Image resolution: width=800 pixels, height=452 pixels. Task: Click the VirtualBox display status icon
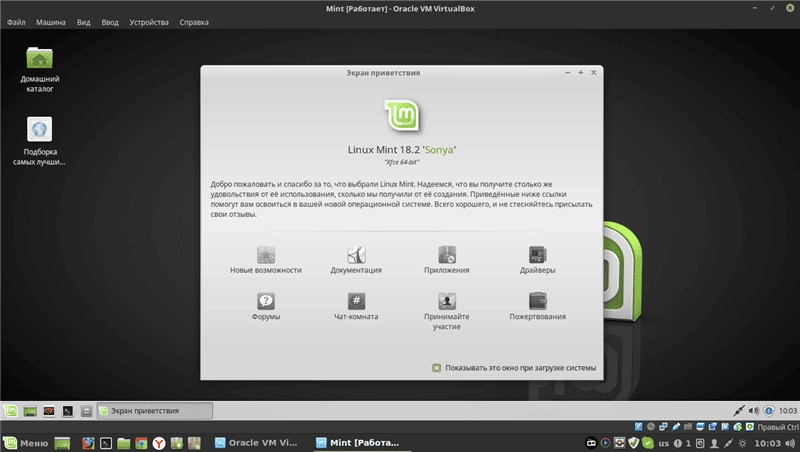point(701,427)
